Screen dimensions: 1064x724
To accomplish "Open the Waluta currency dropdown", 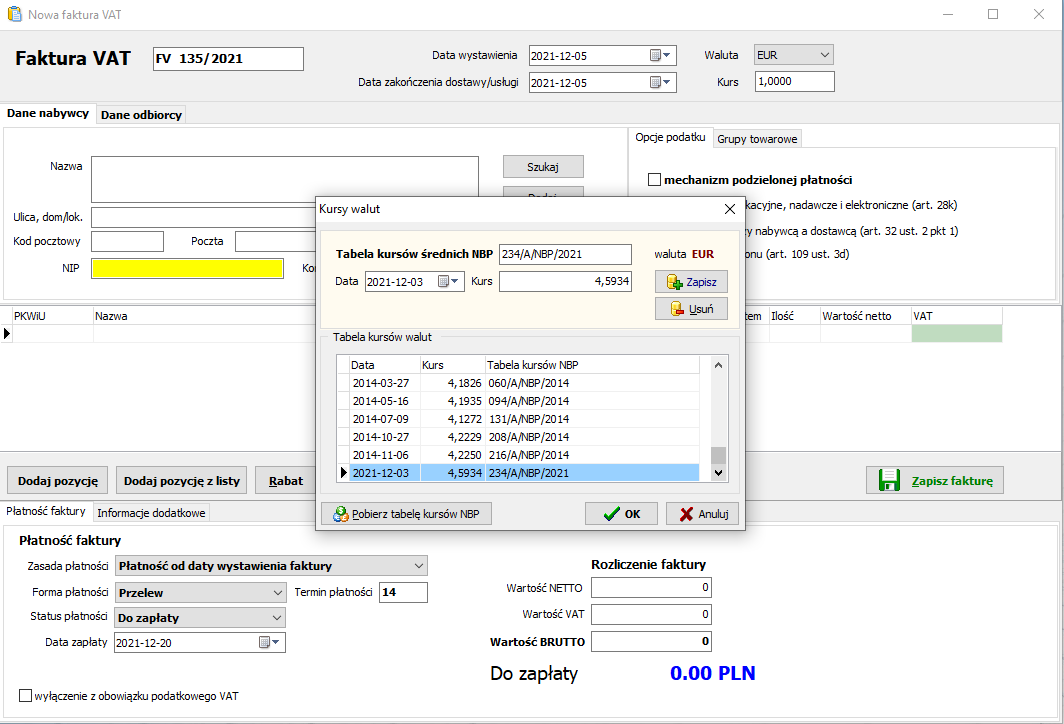I will [x=794, y=55].
